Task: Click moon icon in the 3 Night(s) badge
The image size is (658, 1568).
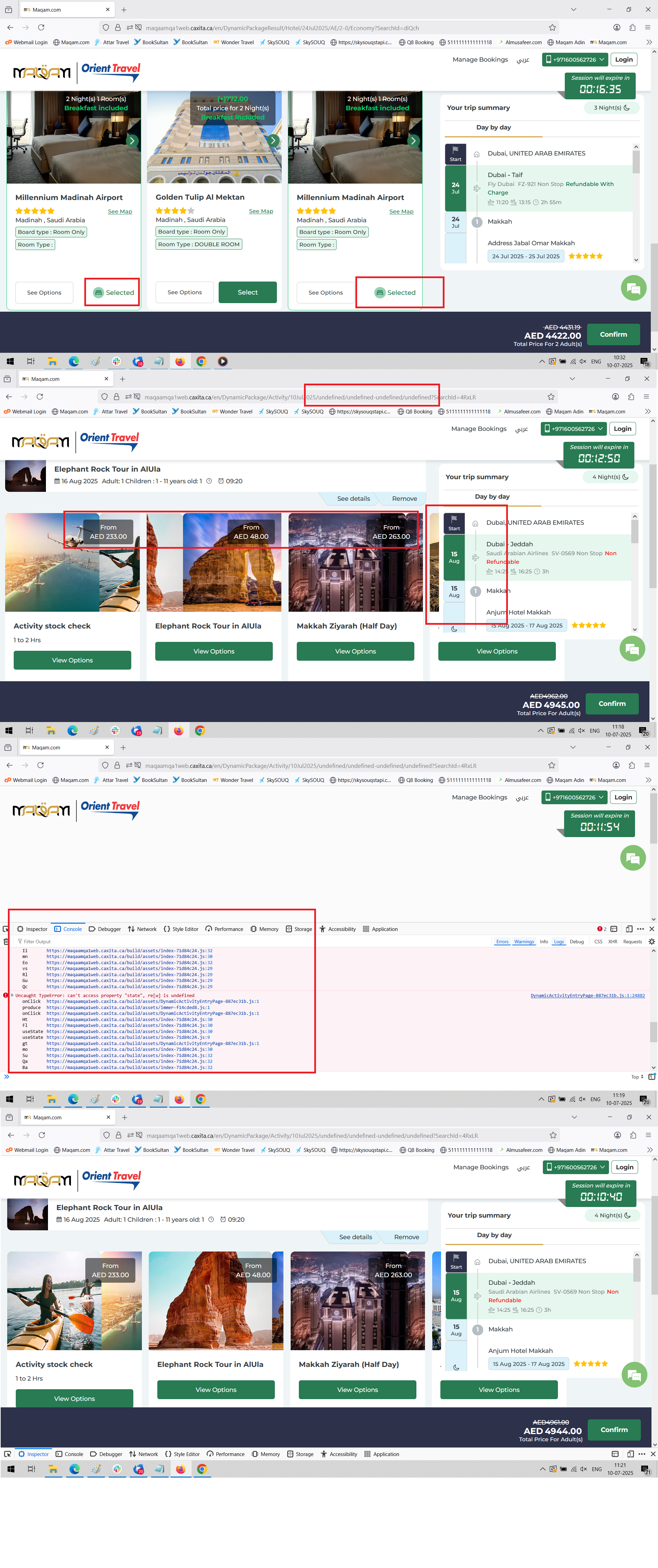Action: 627,108
